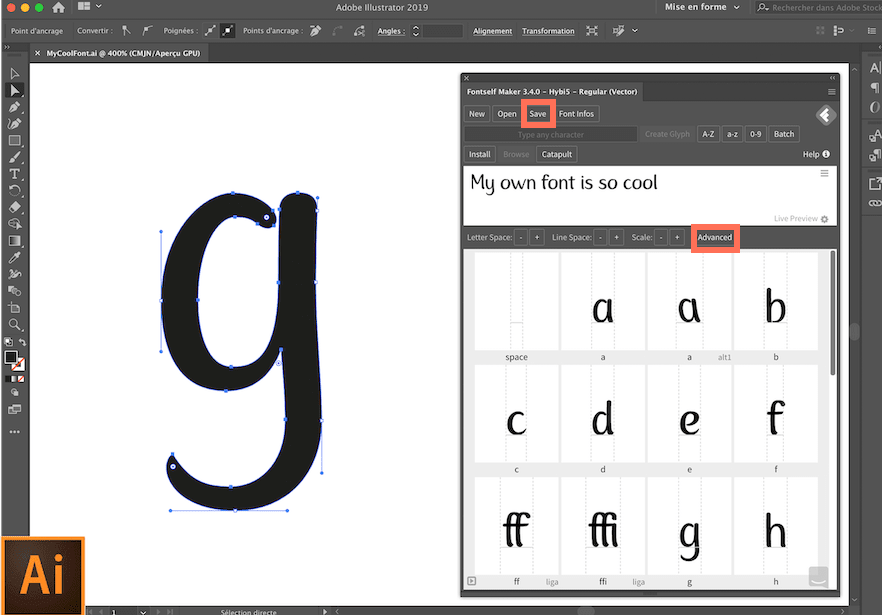Open the Fontself panel hamburger menu

pos(833,90)
